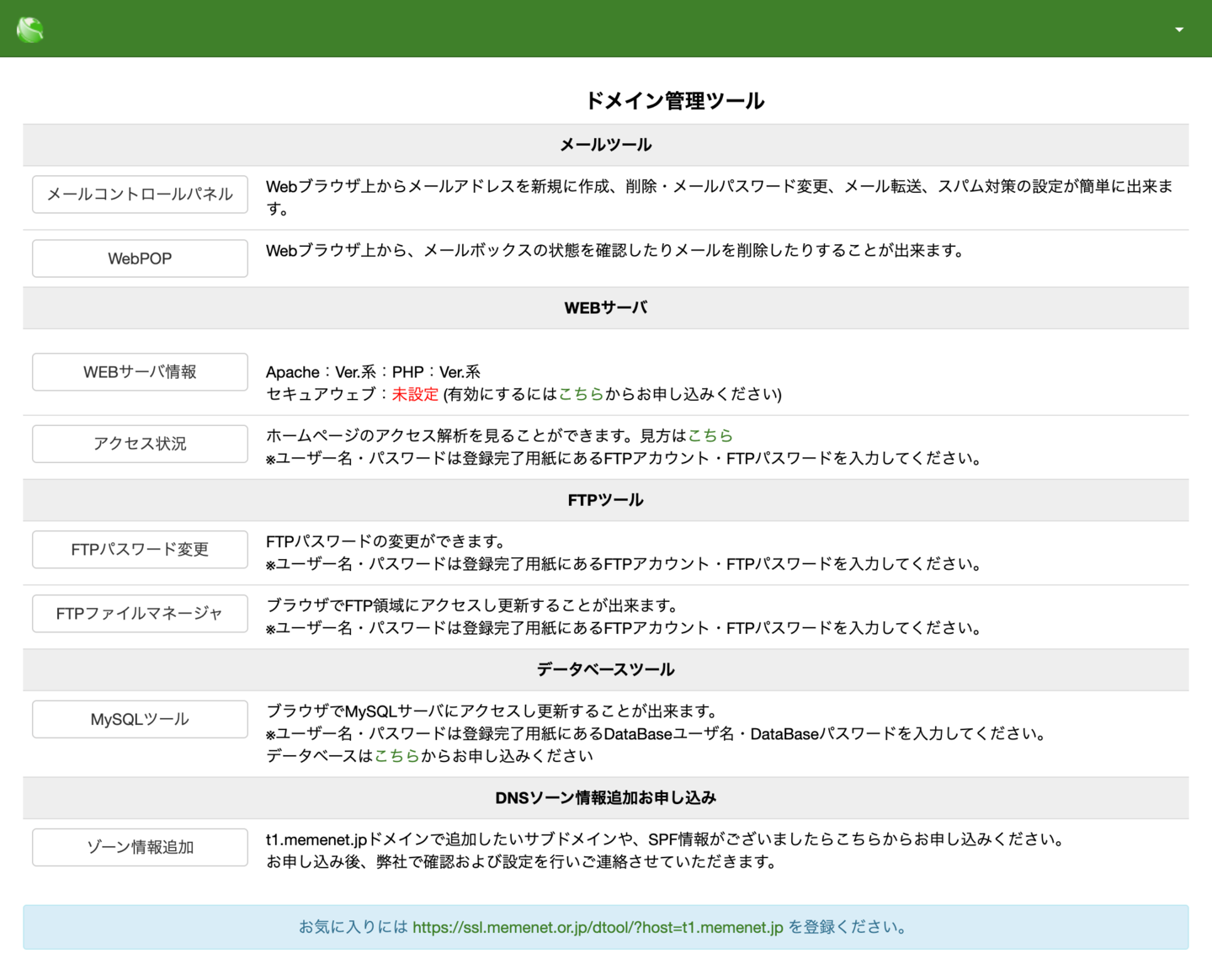Click the FTPパスワード変更 button
This screenshot has width=1212, height=980.
click(139, 549)
